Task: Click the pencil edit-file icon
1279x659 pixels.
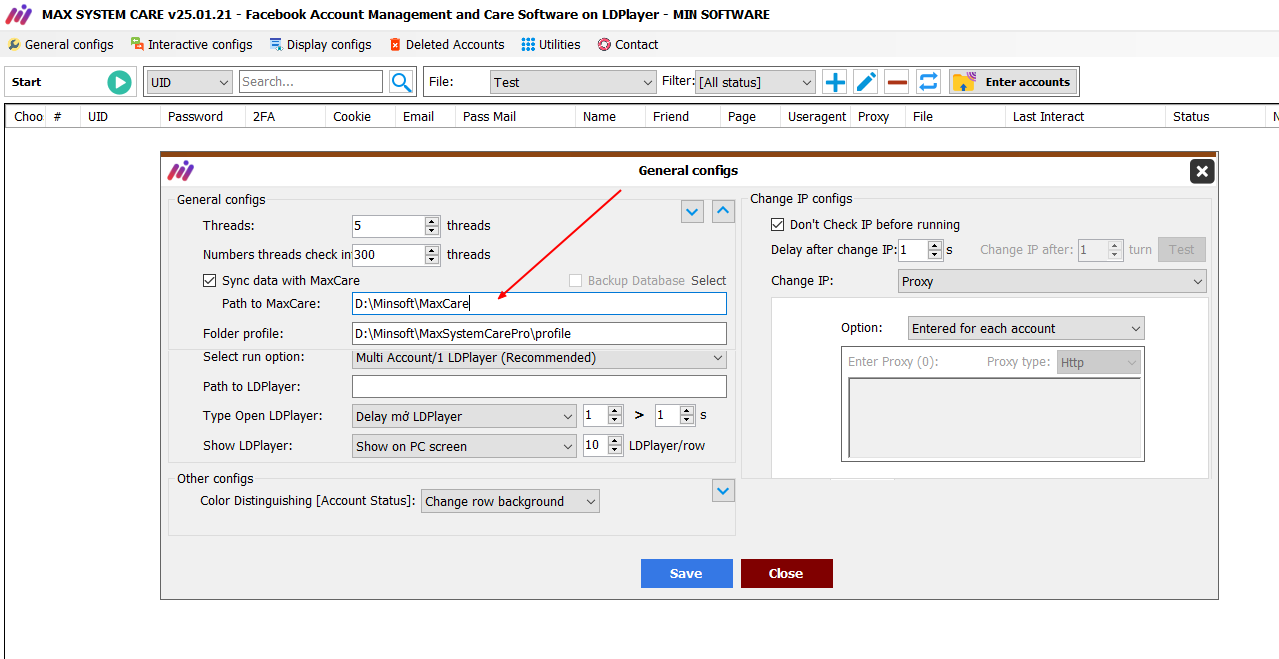Action: [866, 82]
